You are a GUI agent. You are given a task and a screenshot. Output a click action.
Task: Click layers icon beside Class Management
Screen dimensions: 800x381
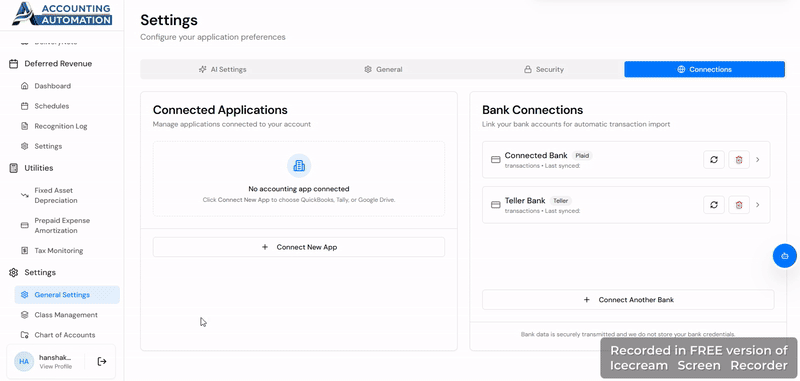(24, 315)
